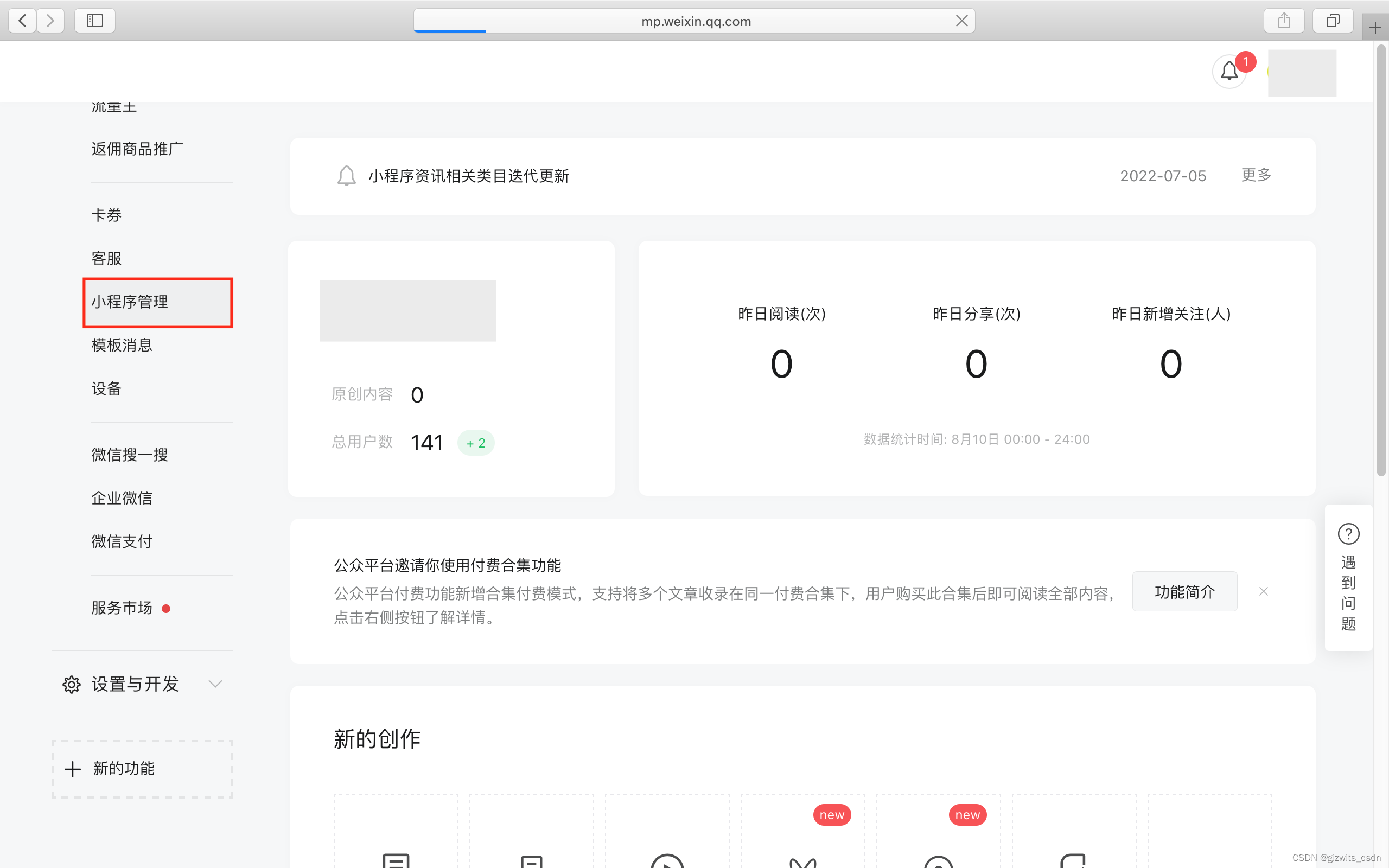Open 微信支付 sidebar item
This screenshot has height=868, width=1389.
(x=122, y=541)
